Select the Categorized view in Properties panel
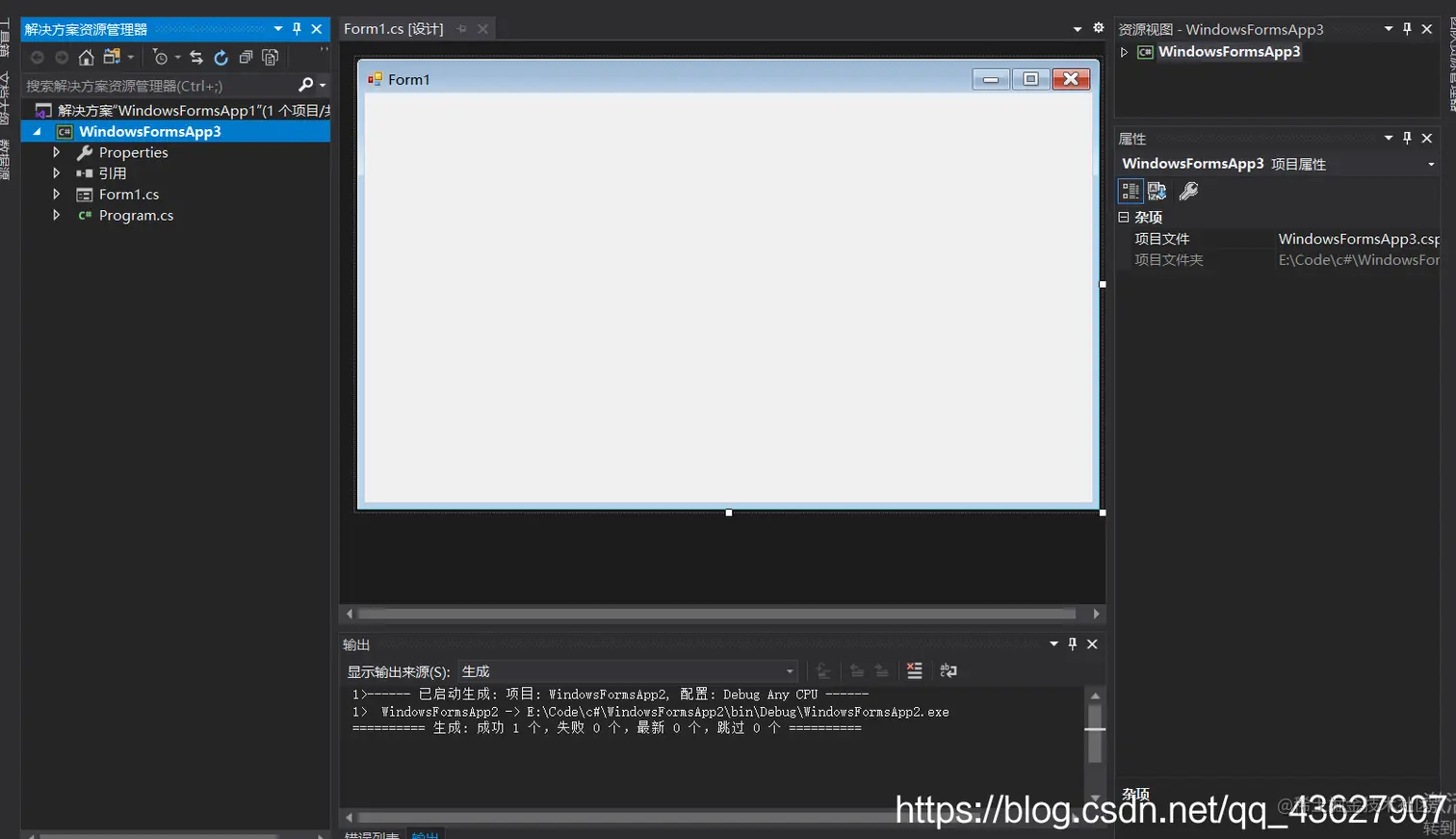Screen dimensions: 1456x839 click(1129, 191)
